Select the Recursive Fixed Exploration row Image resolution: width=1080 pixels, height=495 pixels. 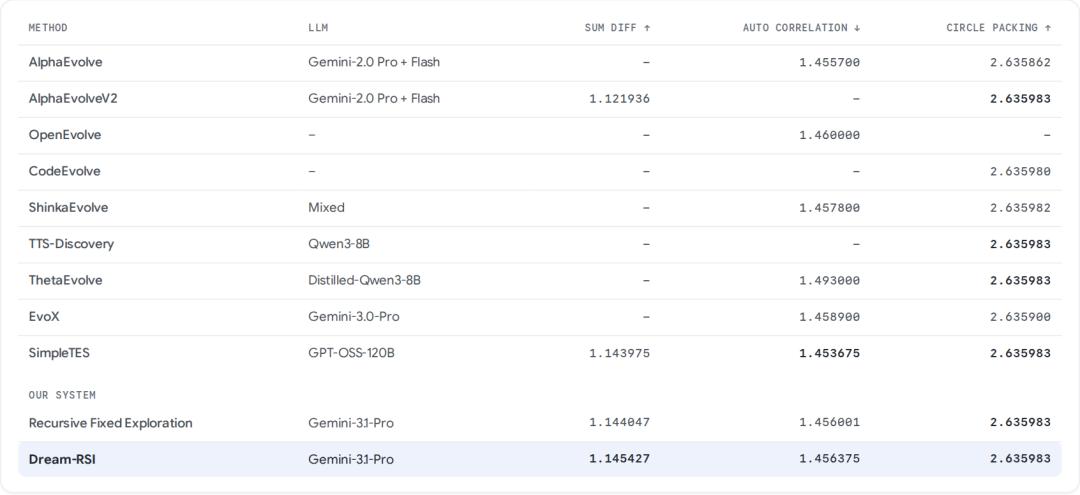click(x=540, y=423)
